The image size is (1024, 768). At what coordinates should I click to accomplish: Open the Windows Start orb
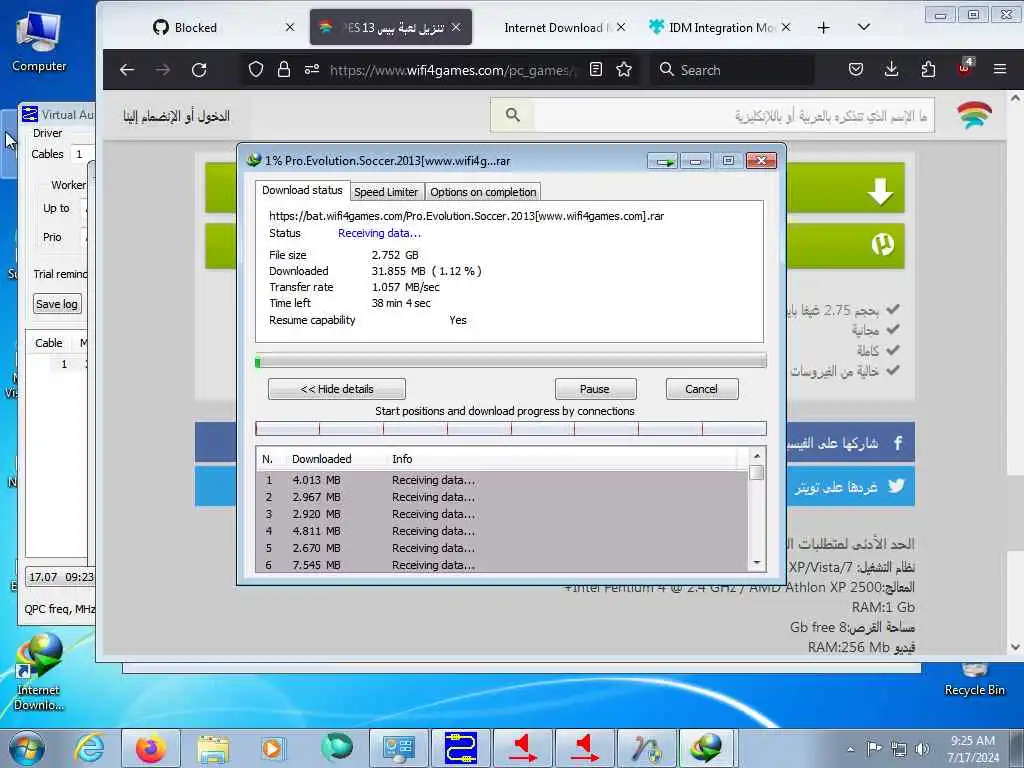(x=27, y=748)
